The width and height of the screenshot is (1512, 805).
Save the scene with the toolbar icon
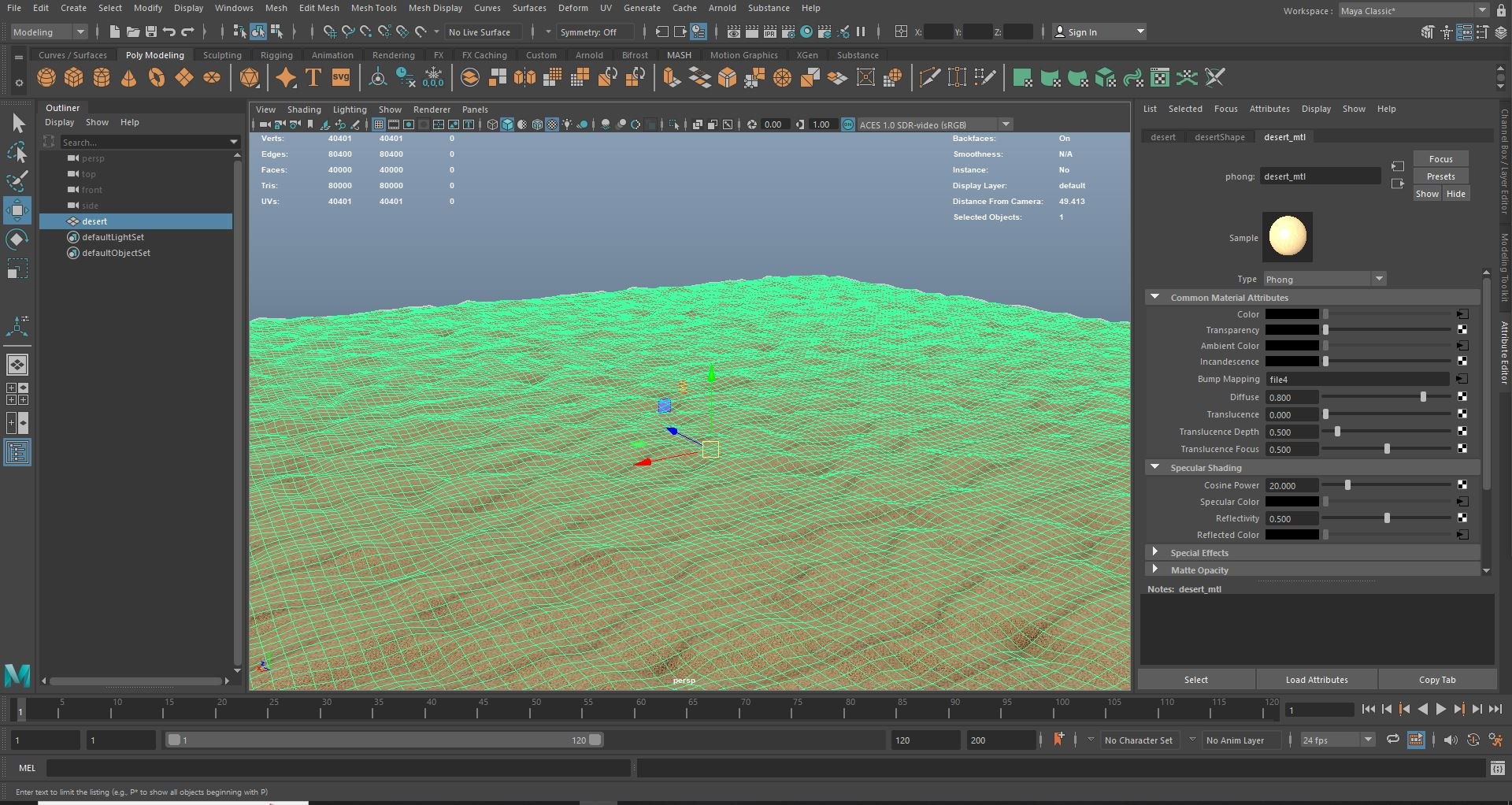point(151,32)
